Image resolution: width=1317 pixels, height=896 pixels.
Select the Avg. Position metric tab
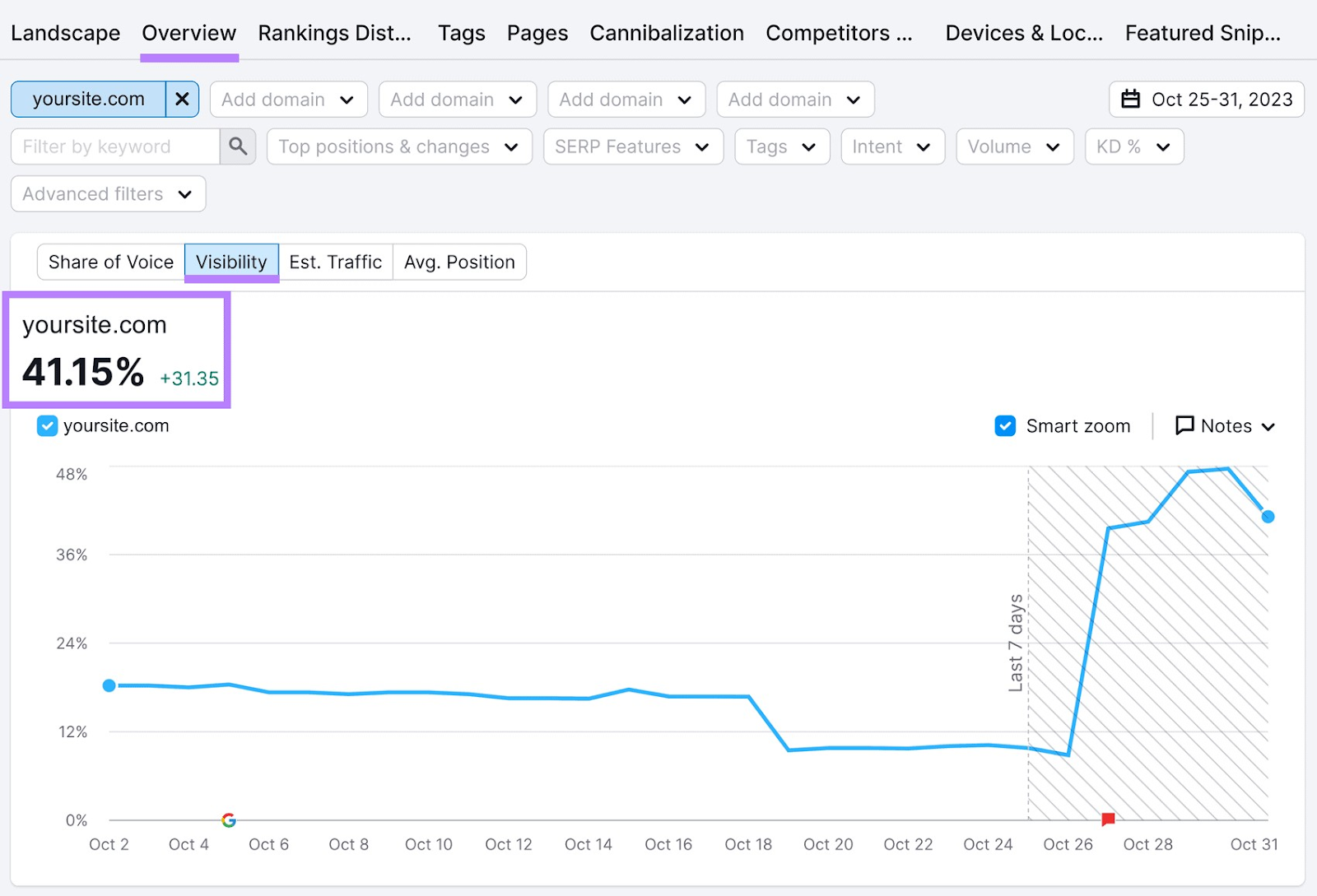[459, 262]
